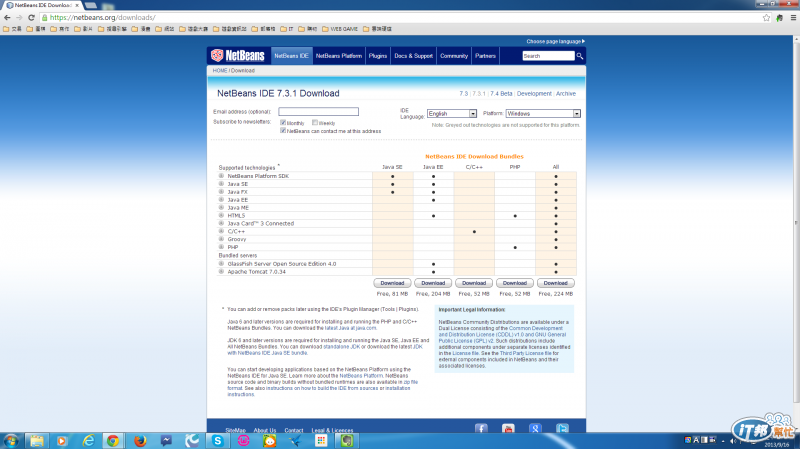Click the NetBeans logo

click(x=238, y=56)
